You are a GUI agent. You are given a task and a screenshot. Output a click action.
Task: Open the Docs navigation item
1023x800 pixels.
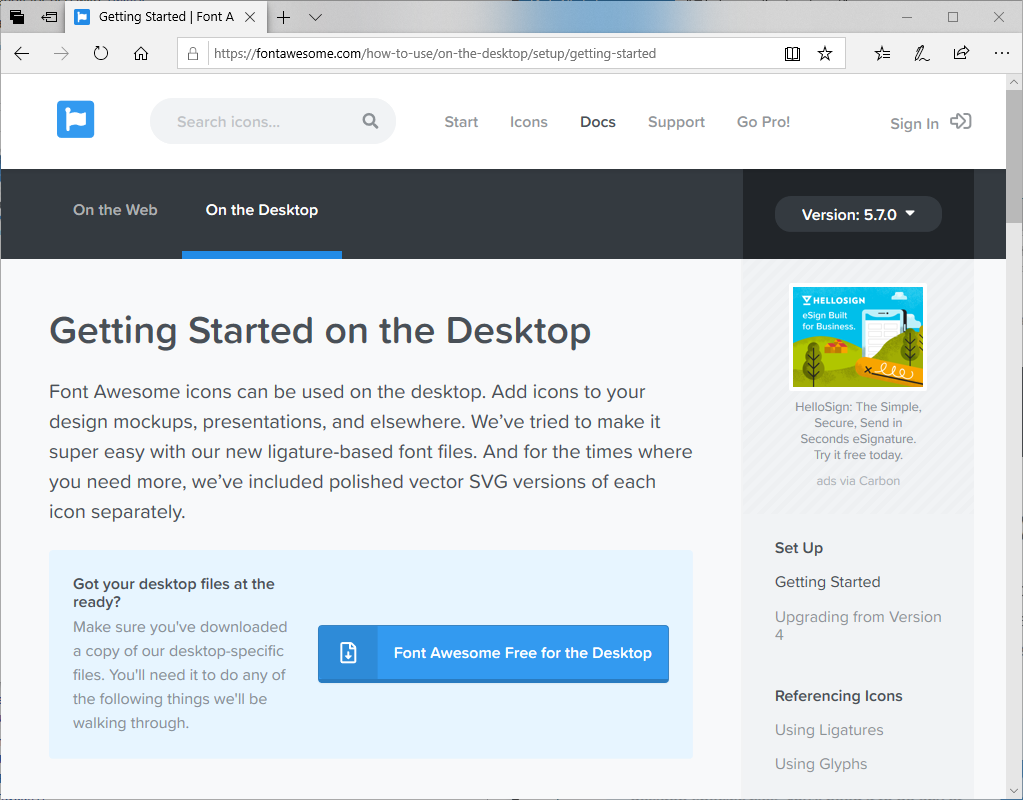tap(598, 122)
